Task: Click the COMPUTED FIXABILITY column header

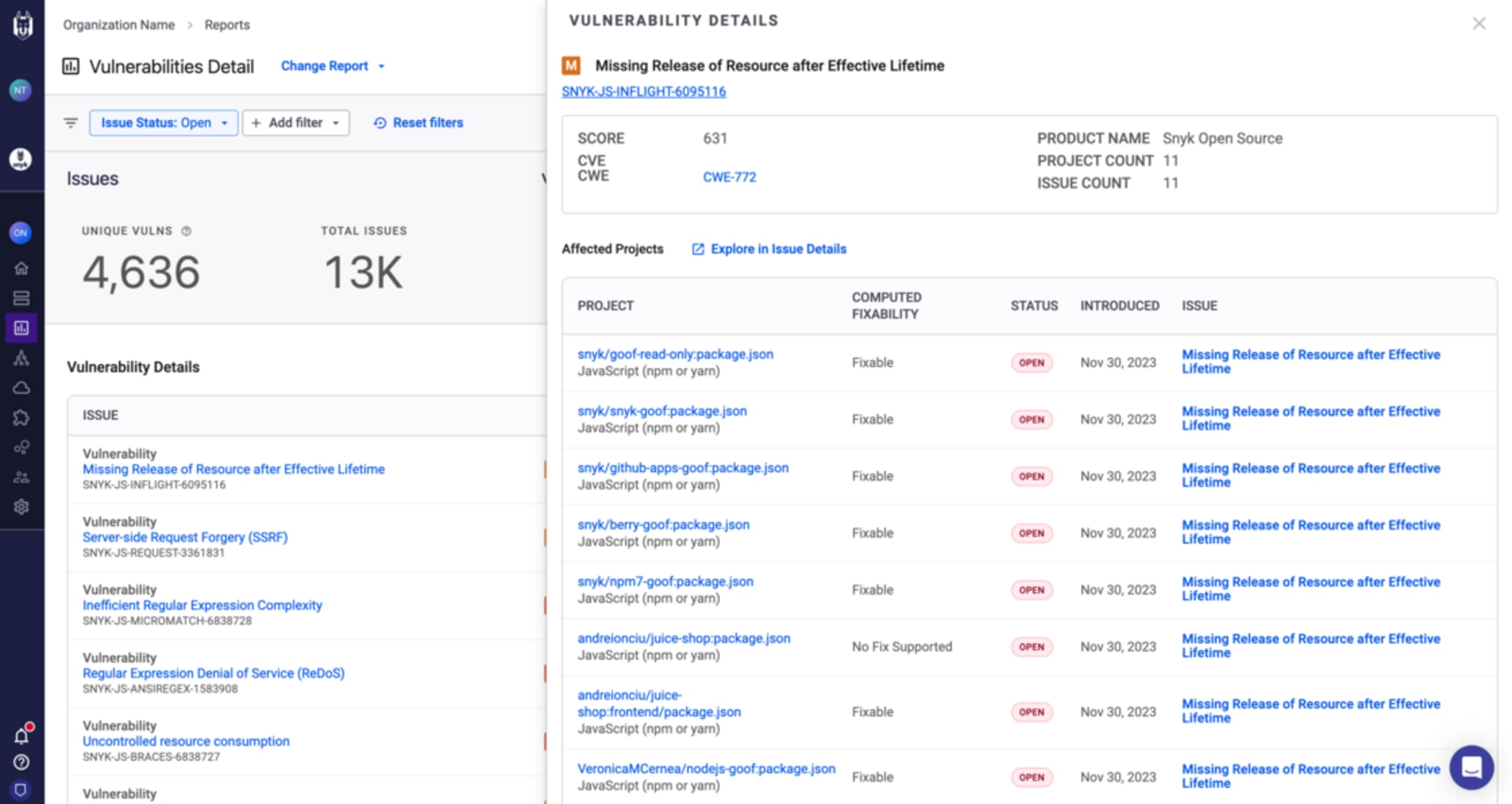Action: tap(886, 306)
